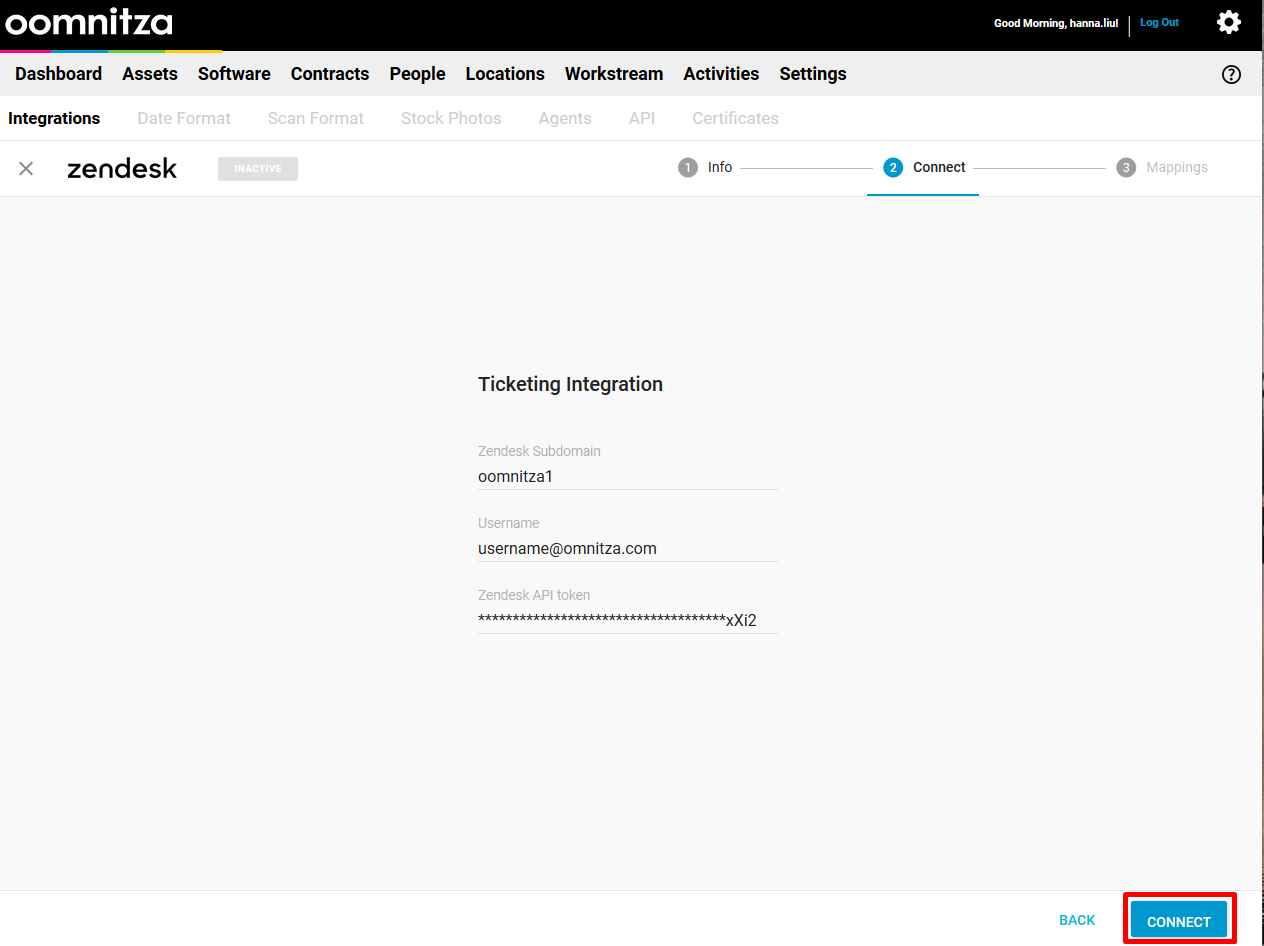The height and width of the screenshot is (946, 1264).
Task: Click the BACK button
Action: tap(1077, 920)
